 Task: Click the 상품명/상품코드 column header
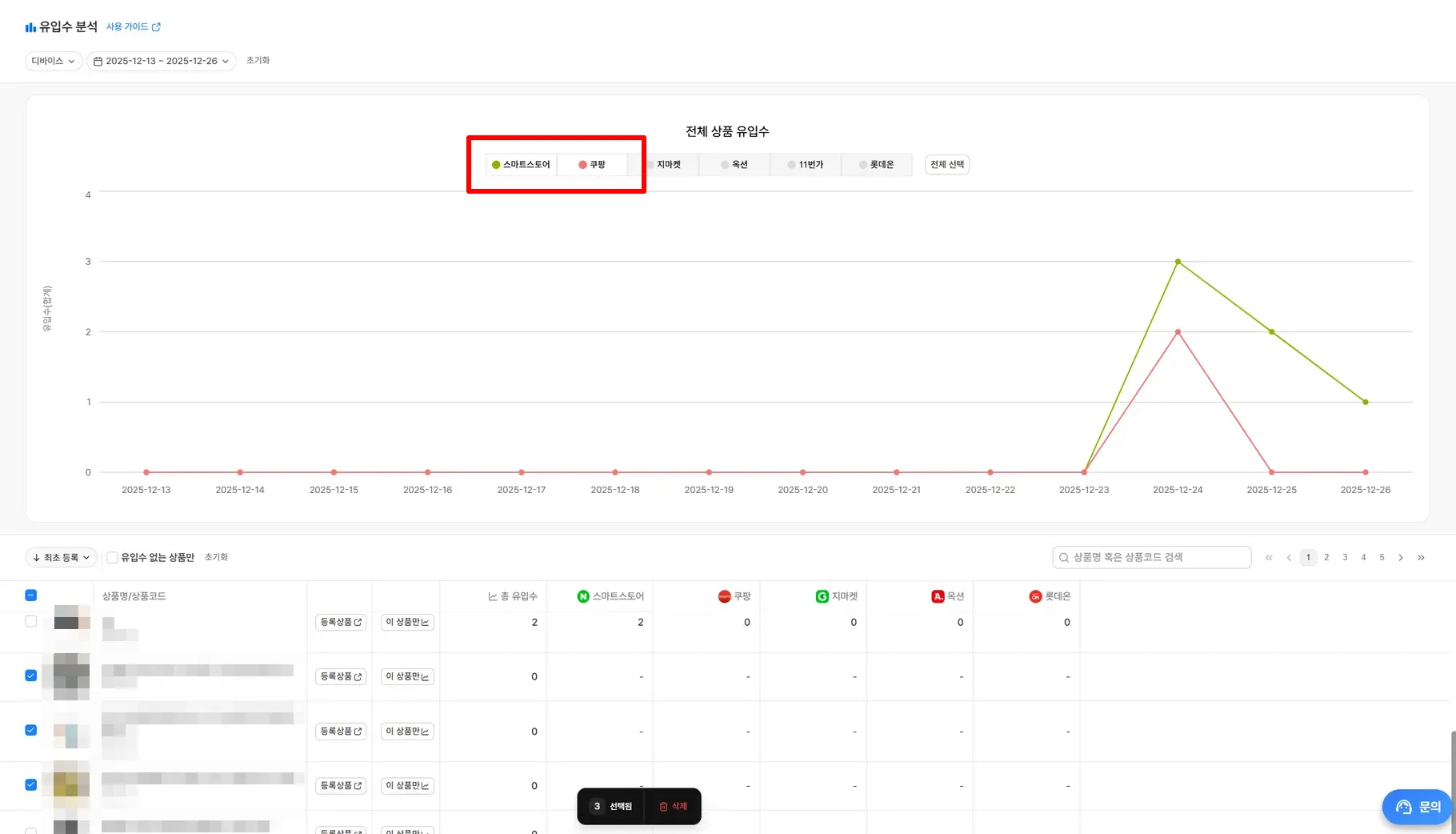[x=134, y=596]
